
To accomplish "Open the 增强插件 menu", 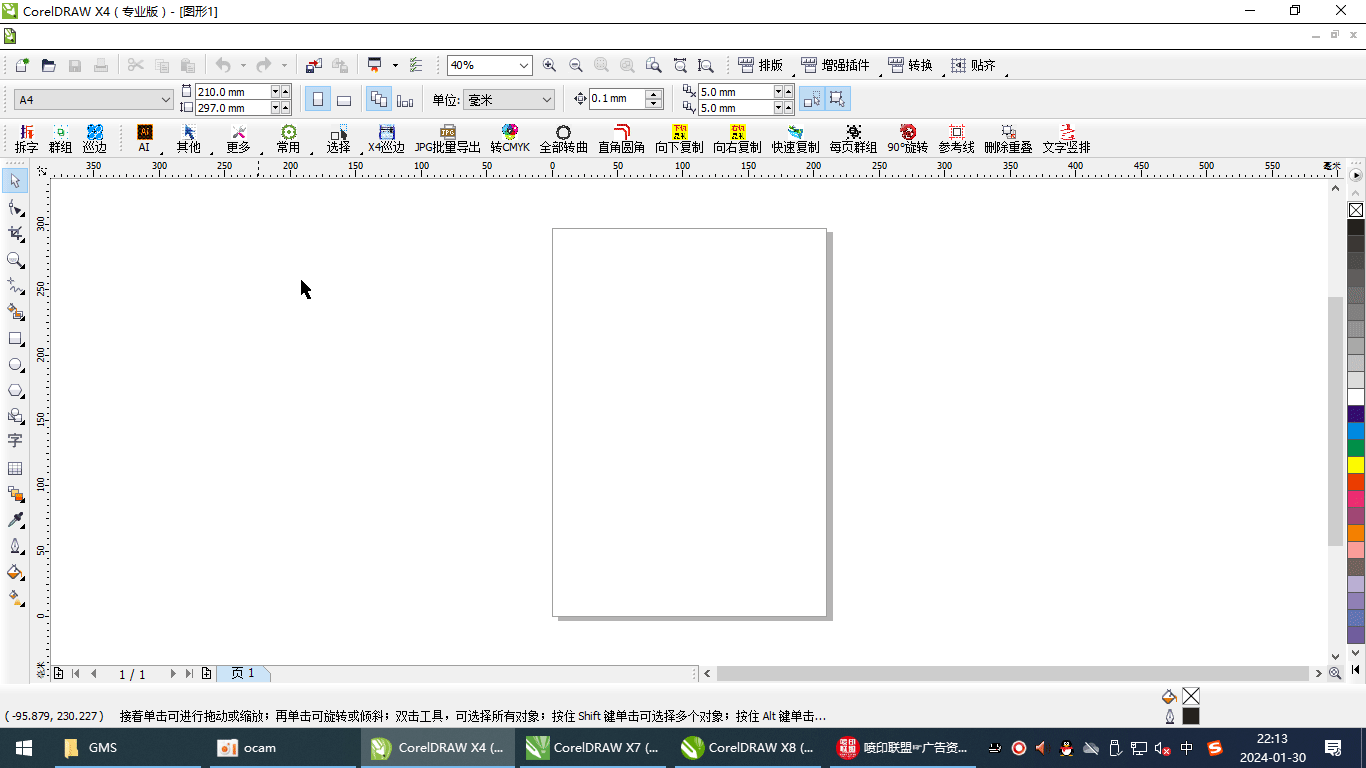I will coord(835,65).
